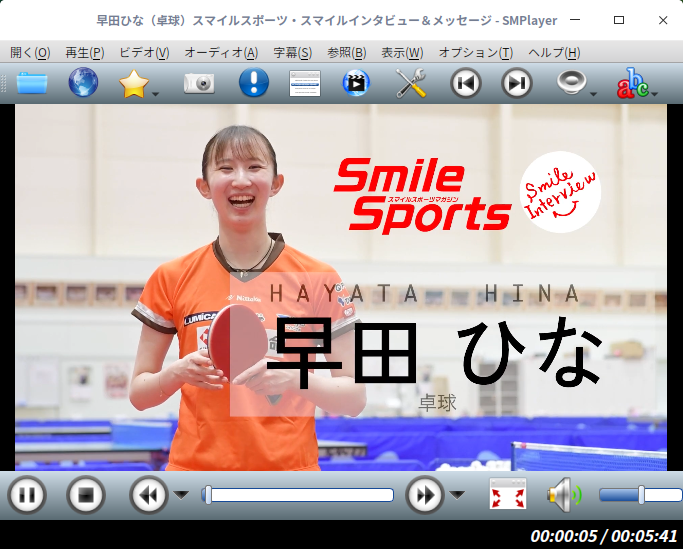Image resolution: width=683 pixels, height=549 pixels.
Task: Rewind with the backward button
Action: click(x=149, y=495)
